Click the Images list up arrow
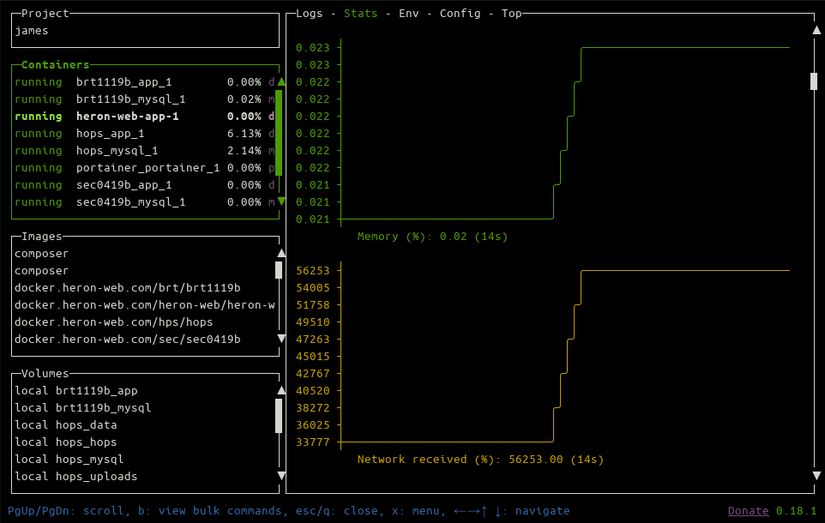825x523 pixels. pyautogui.click(x=281, y=253)
